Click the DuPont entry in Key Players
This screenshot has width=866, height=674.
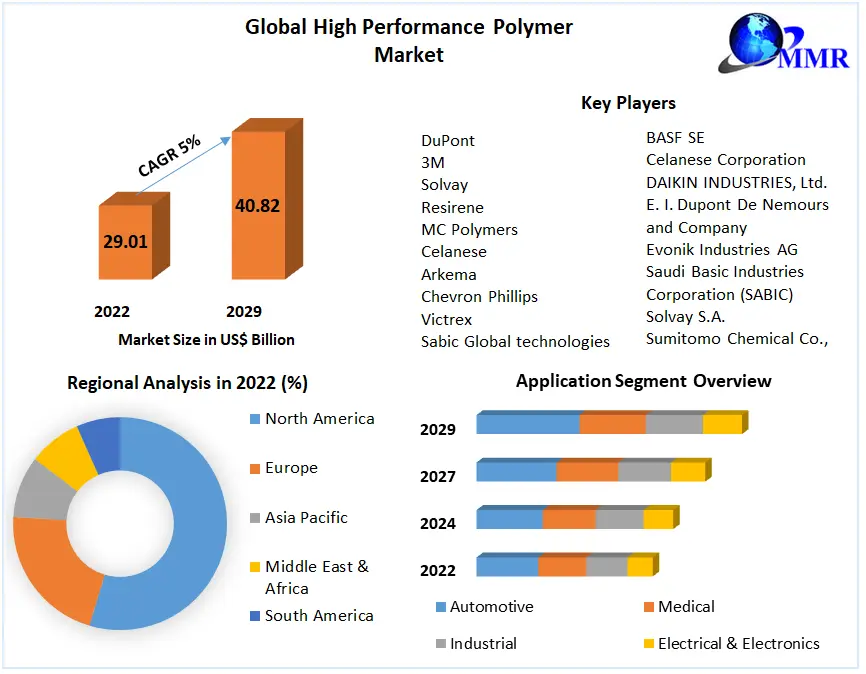pyautogui.click(x=448, y=140)
